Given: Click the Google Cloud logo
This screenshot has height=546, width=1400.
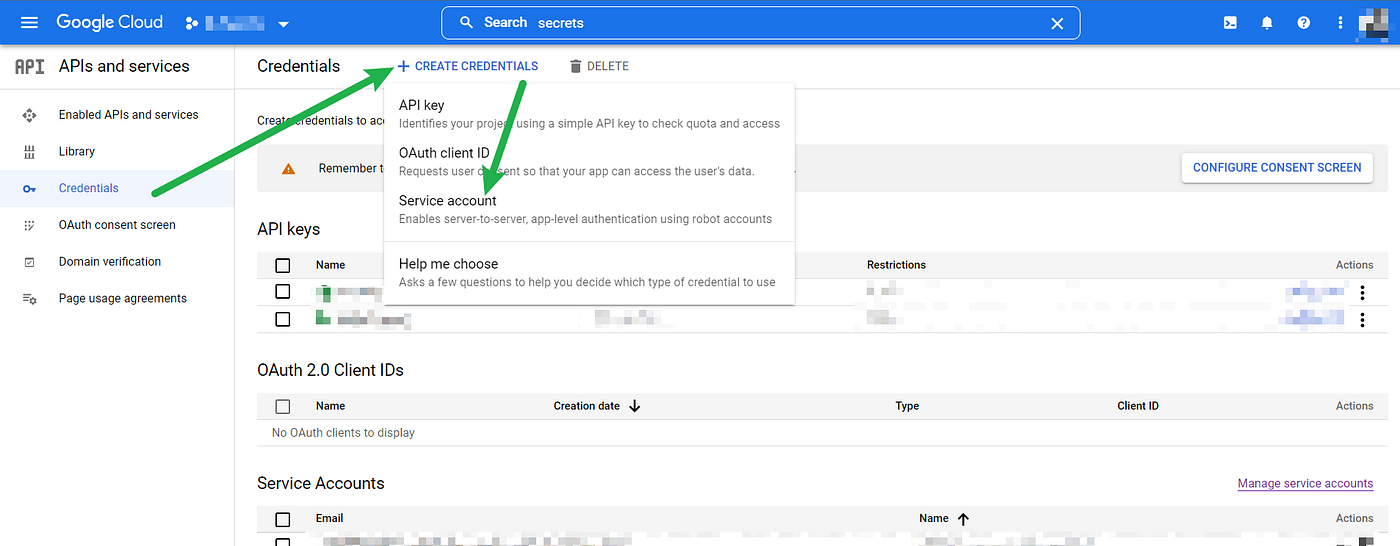Looking at the screenshot, I should point(110,22).
